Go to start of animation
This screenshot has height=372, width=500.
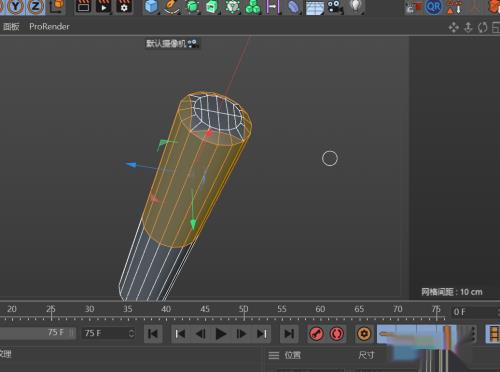(153, 334)
